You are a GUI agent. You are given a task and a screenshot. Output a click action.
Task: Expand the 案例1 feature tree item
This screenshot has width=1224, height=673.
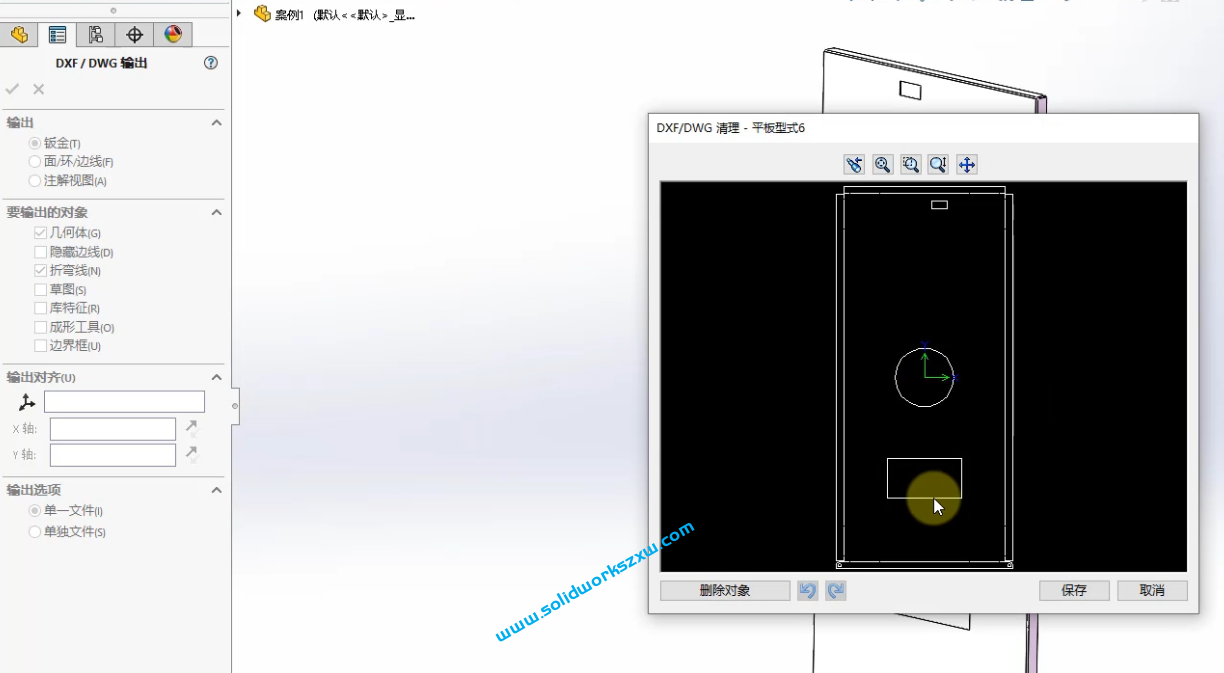(x=240, y=14)
